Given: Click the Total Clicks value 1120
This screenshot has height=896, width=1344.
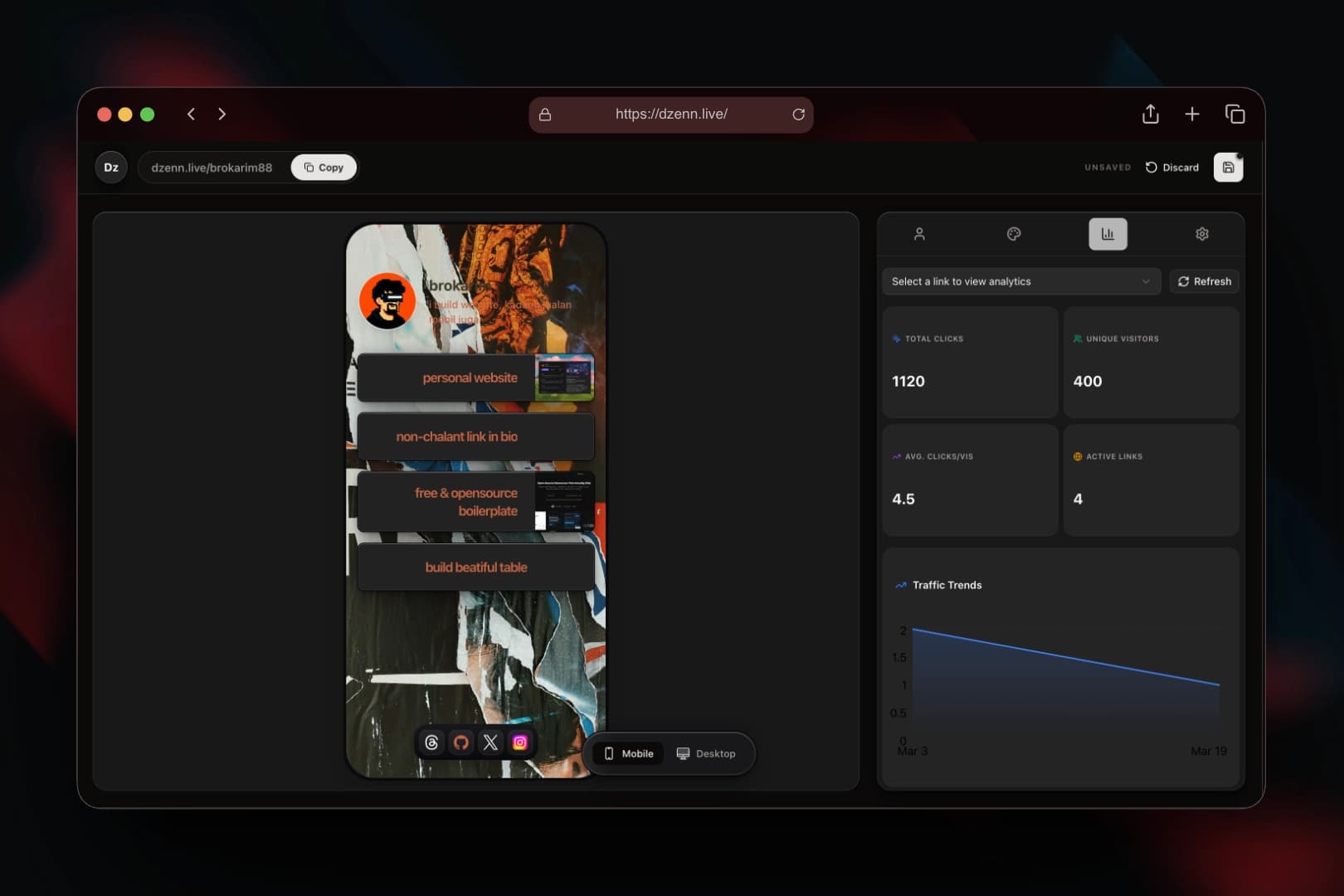Looking at the screenshot, I should (908, 382).
